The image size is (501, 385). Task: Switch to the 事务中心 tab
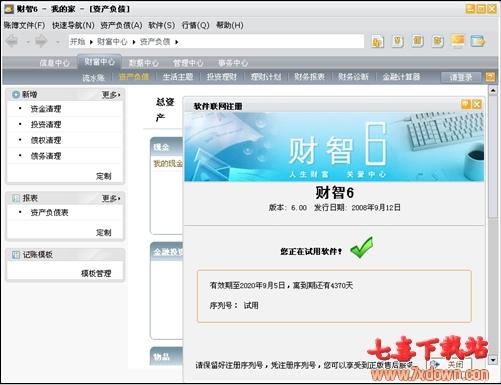point(233,63)
